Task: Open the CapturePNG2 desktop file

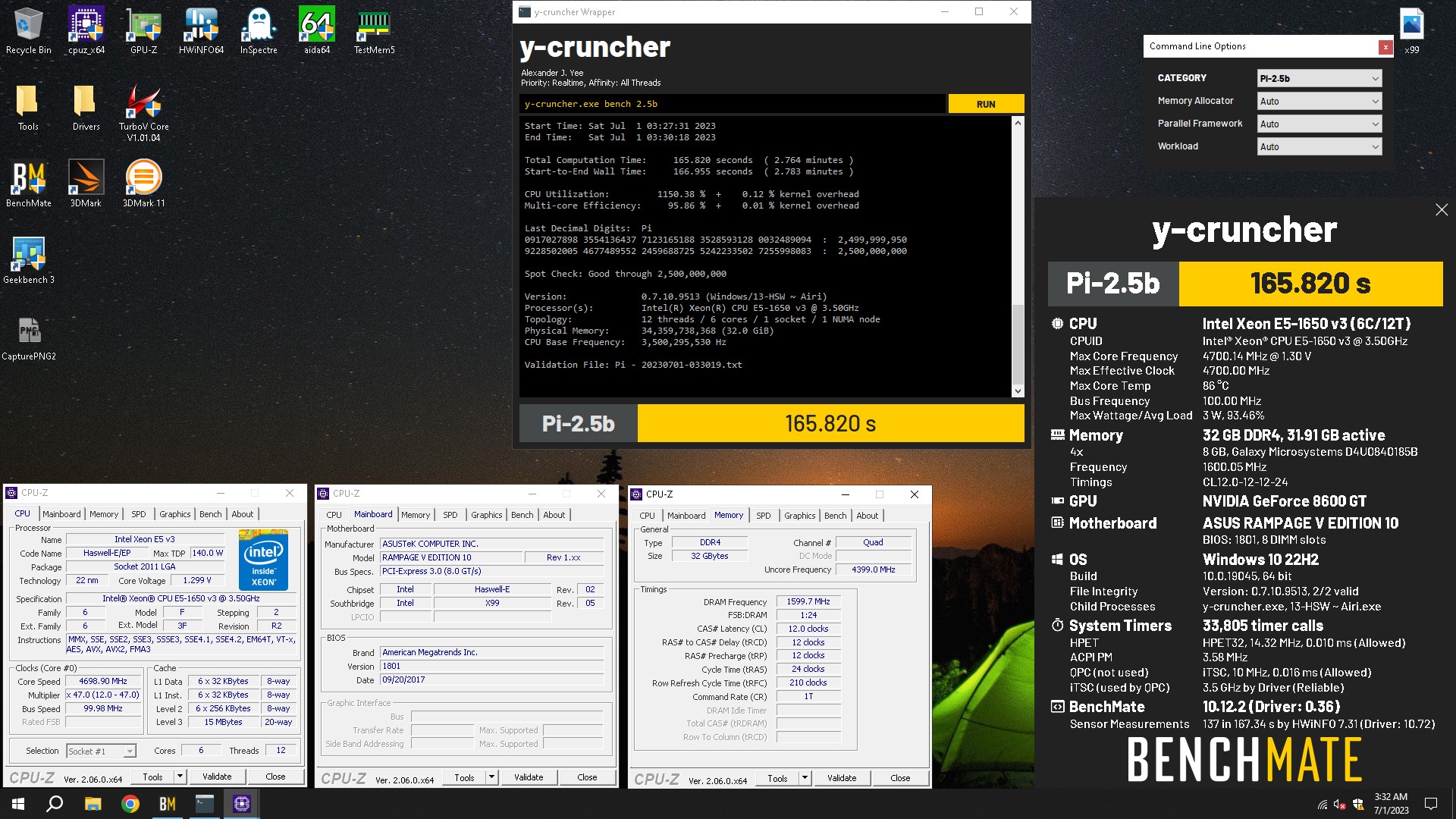Action: tap(29, 337)
